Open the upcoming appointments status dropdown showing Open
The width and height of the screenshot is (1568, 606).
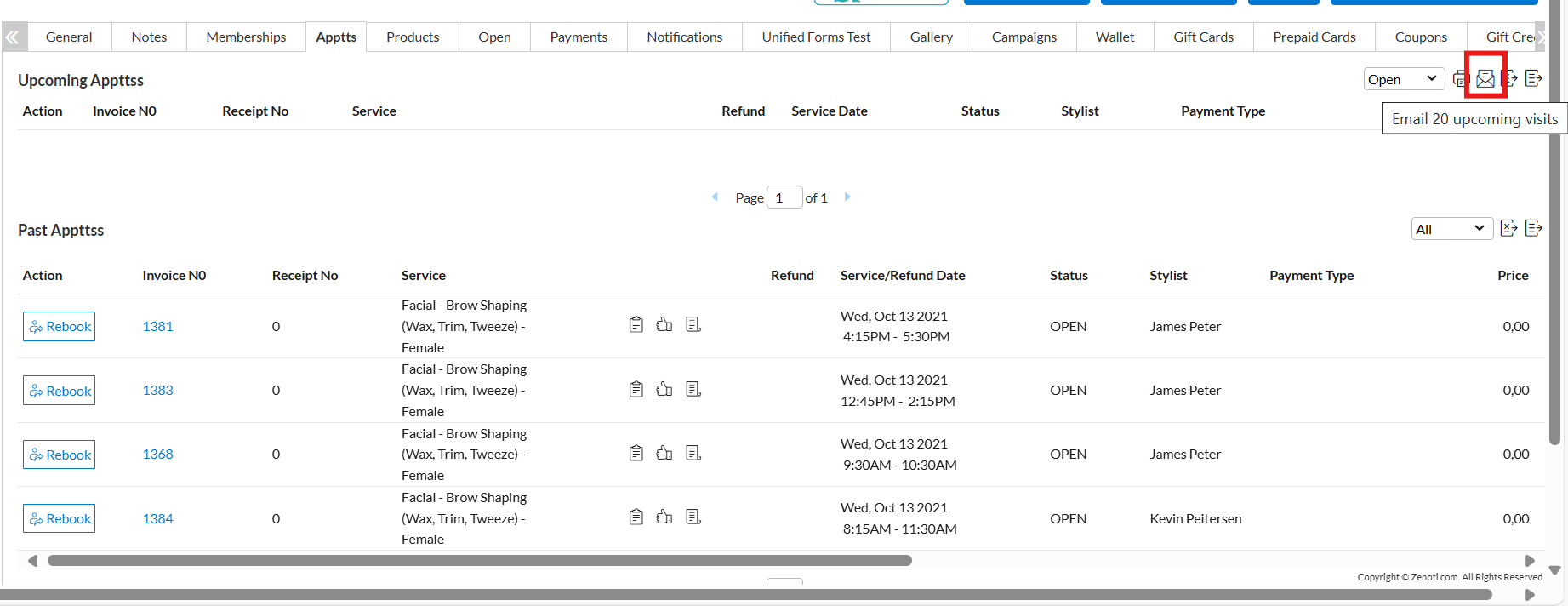point(1404,79)
